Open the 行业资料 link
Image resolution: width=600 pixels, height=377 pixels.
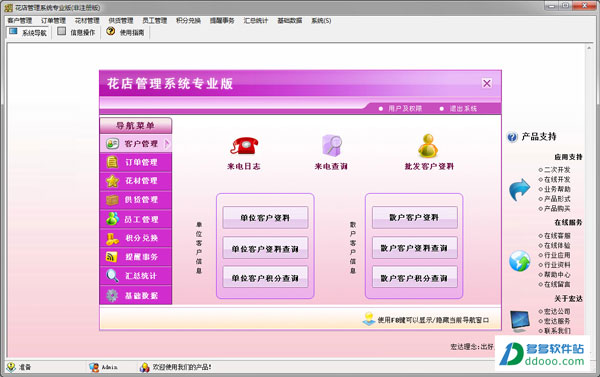click(x=557, y=265)
